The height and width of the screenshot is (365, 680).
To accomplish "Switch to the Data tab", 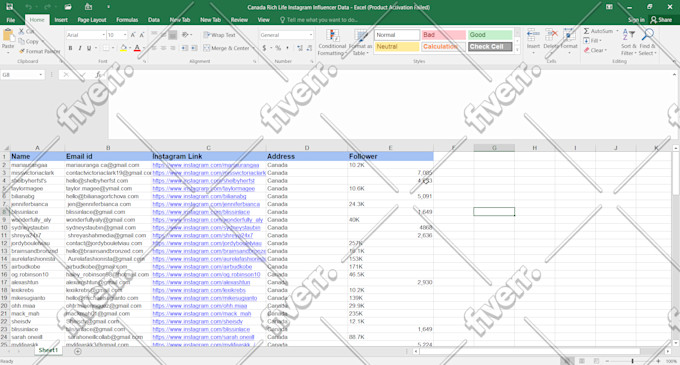I will pos(154,20).
